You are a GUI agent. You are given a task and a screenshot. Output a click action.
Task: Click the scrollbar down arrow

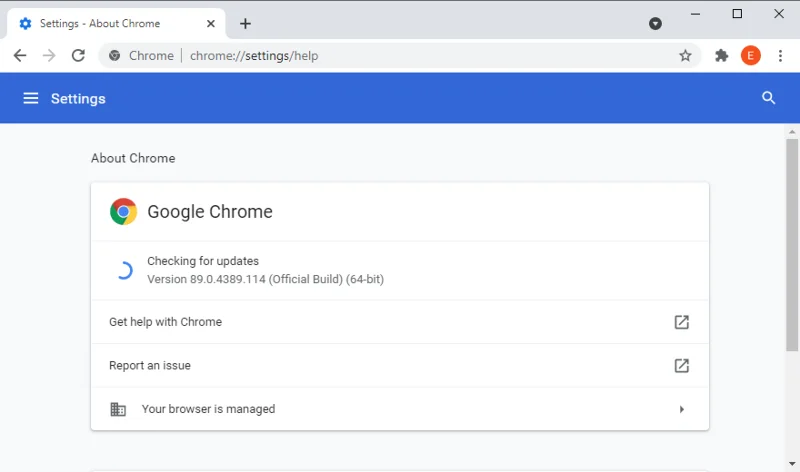coord(792,464)
